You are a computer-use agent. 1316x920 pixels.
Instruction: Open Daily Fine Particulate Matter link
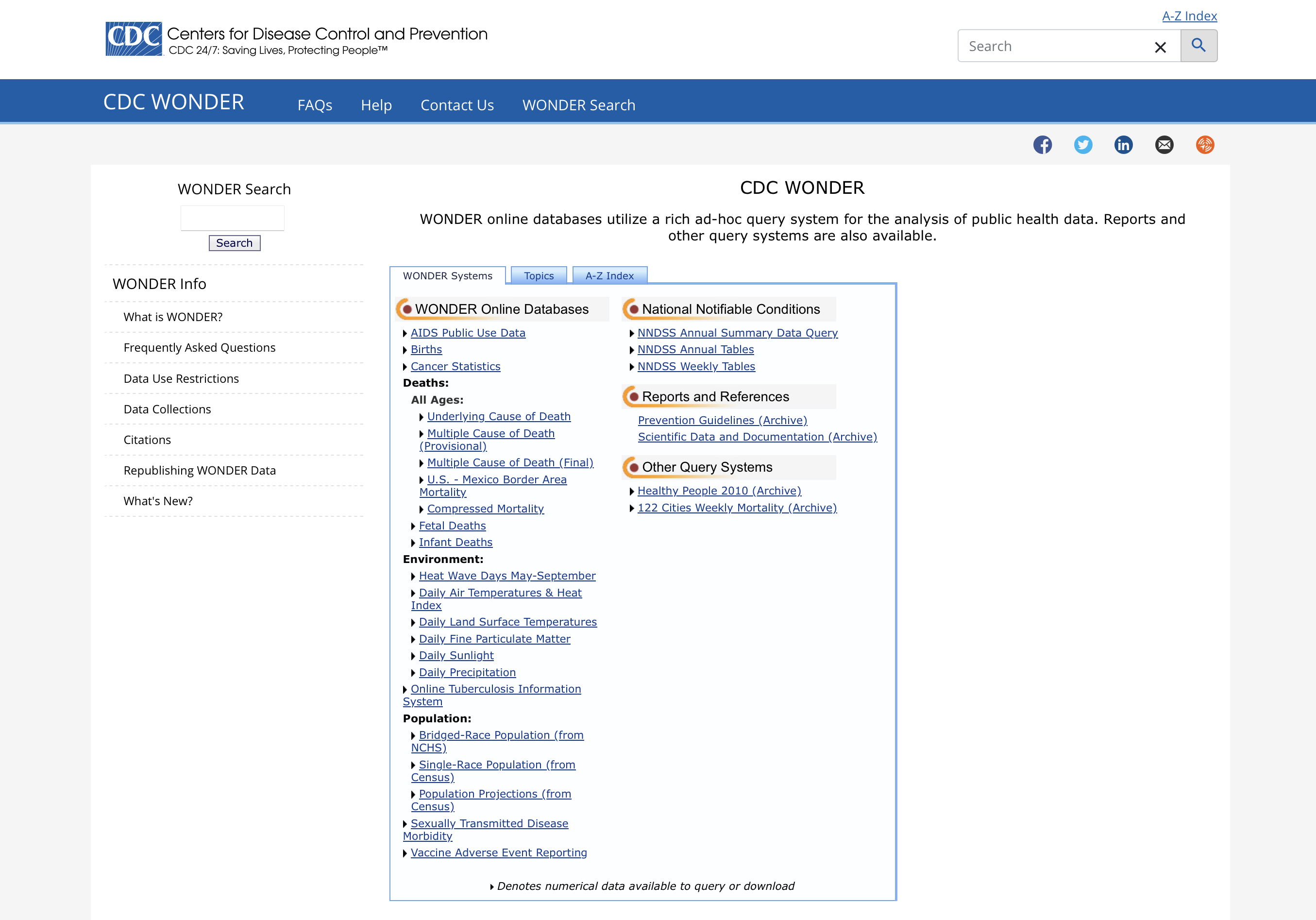495,639
